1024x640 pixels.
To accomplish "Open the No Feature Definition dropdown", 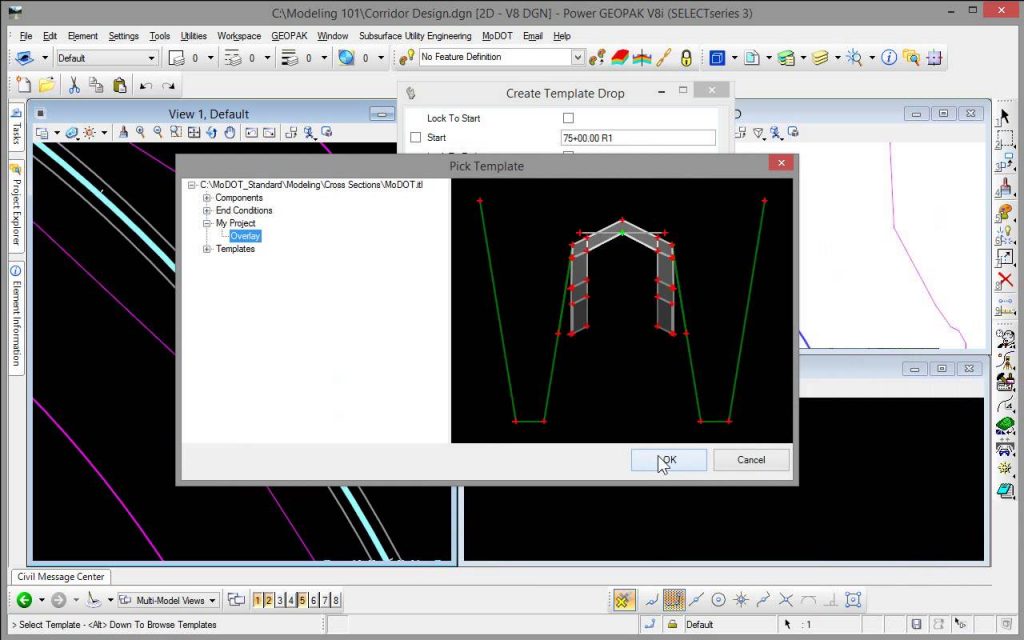I will point(577,57).
